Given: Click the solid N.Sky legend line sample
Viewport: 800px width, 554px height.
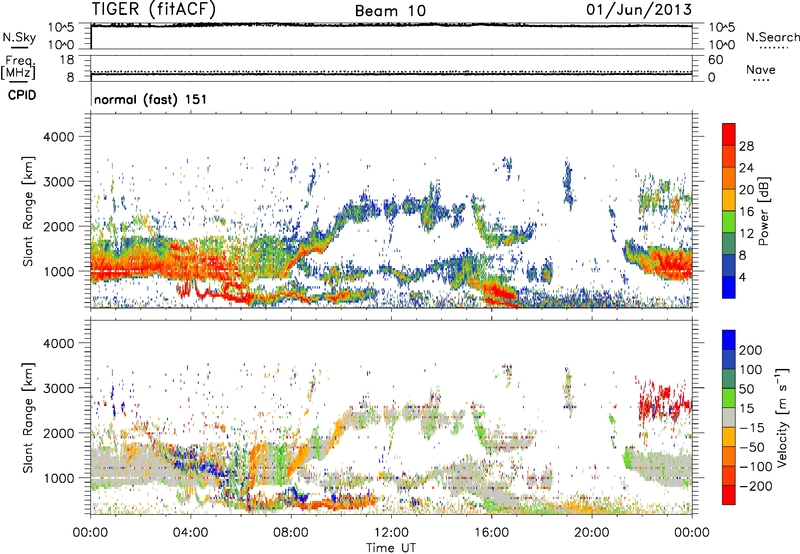Looking at the screenshot, I should [19, 48].
